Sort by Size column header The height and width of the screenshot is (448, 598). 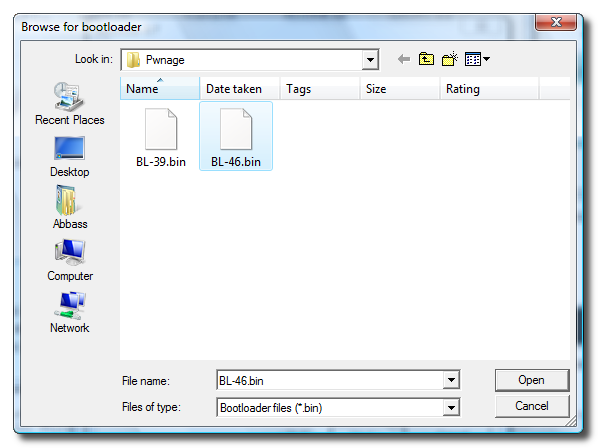click(400, 88)
